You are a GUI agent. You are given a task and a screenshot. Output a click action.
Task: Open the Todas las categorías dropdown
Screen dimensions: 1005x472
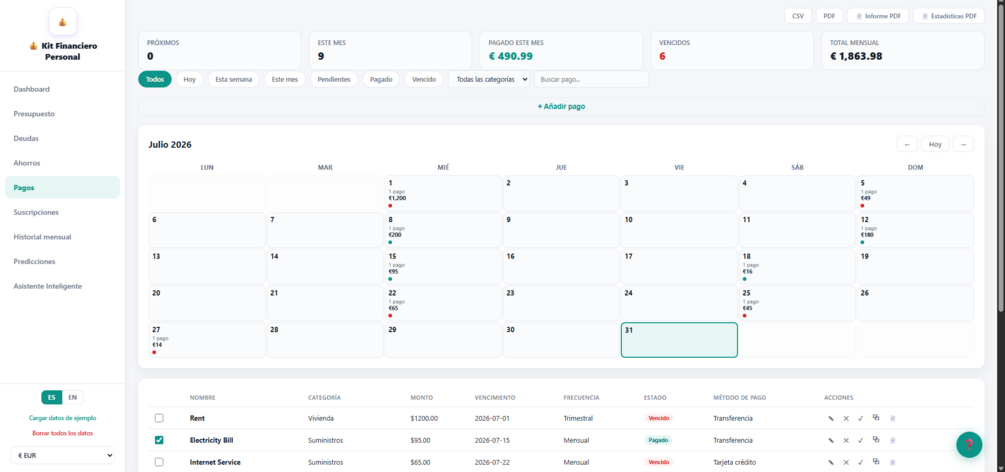489,80
